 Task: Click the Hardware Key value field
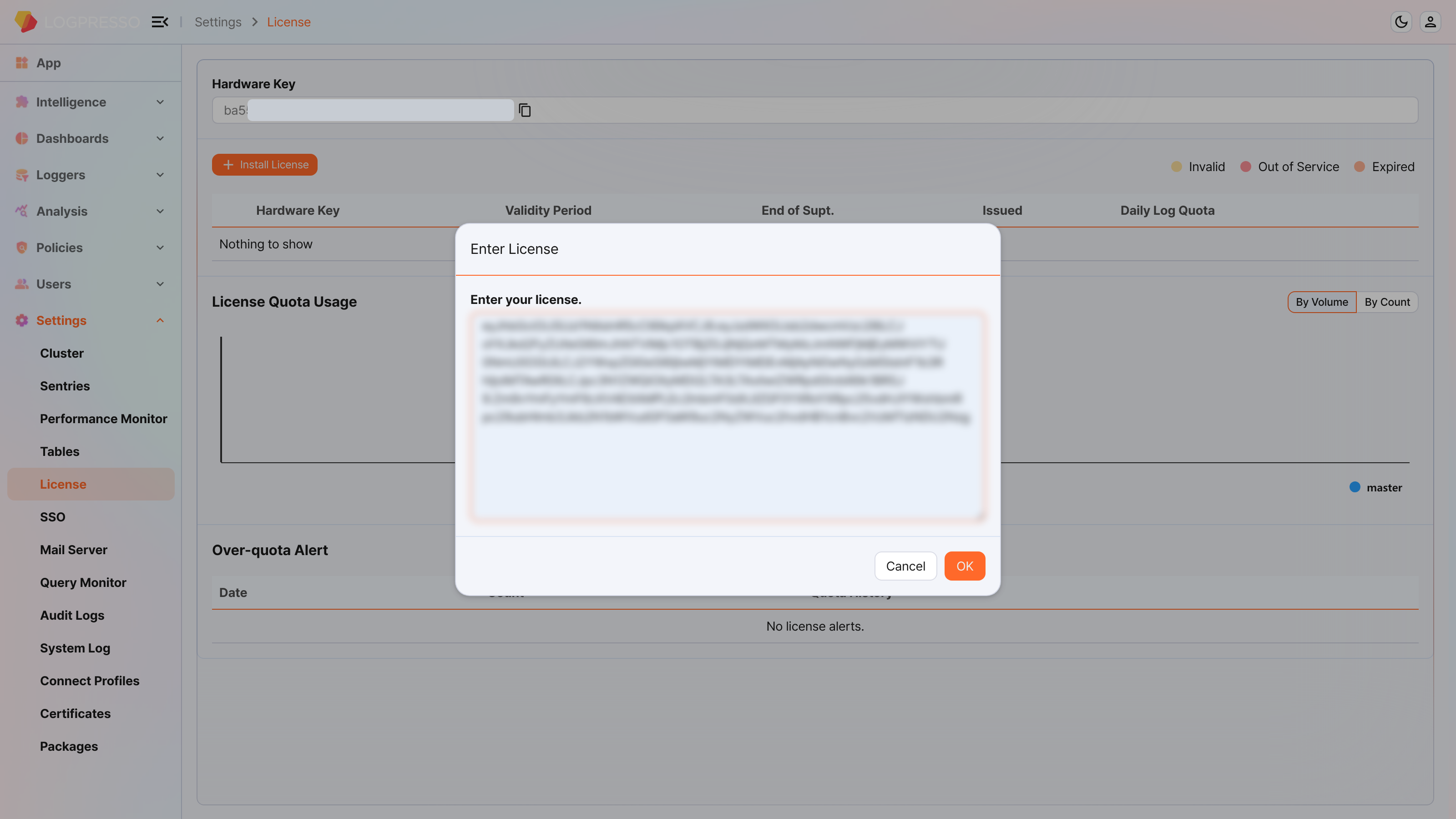815,110
